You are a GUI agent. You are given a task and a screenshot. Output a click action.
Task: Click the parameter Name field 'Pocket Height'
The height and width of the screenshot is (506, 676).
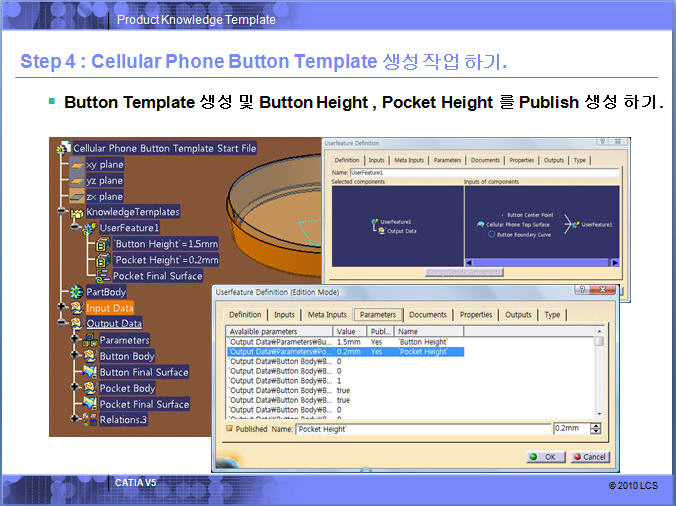point(420,428)
